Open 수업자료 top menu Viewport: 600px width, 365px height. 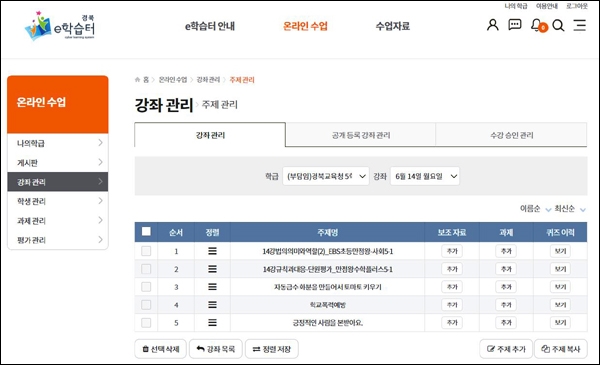(x=393, y=26)
